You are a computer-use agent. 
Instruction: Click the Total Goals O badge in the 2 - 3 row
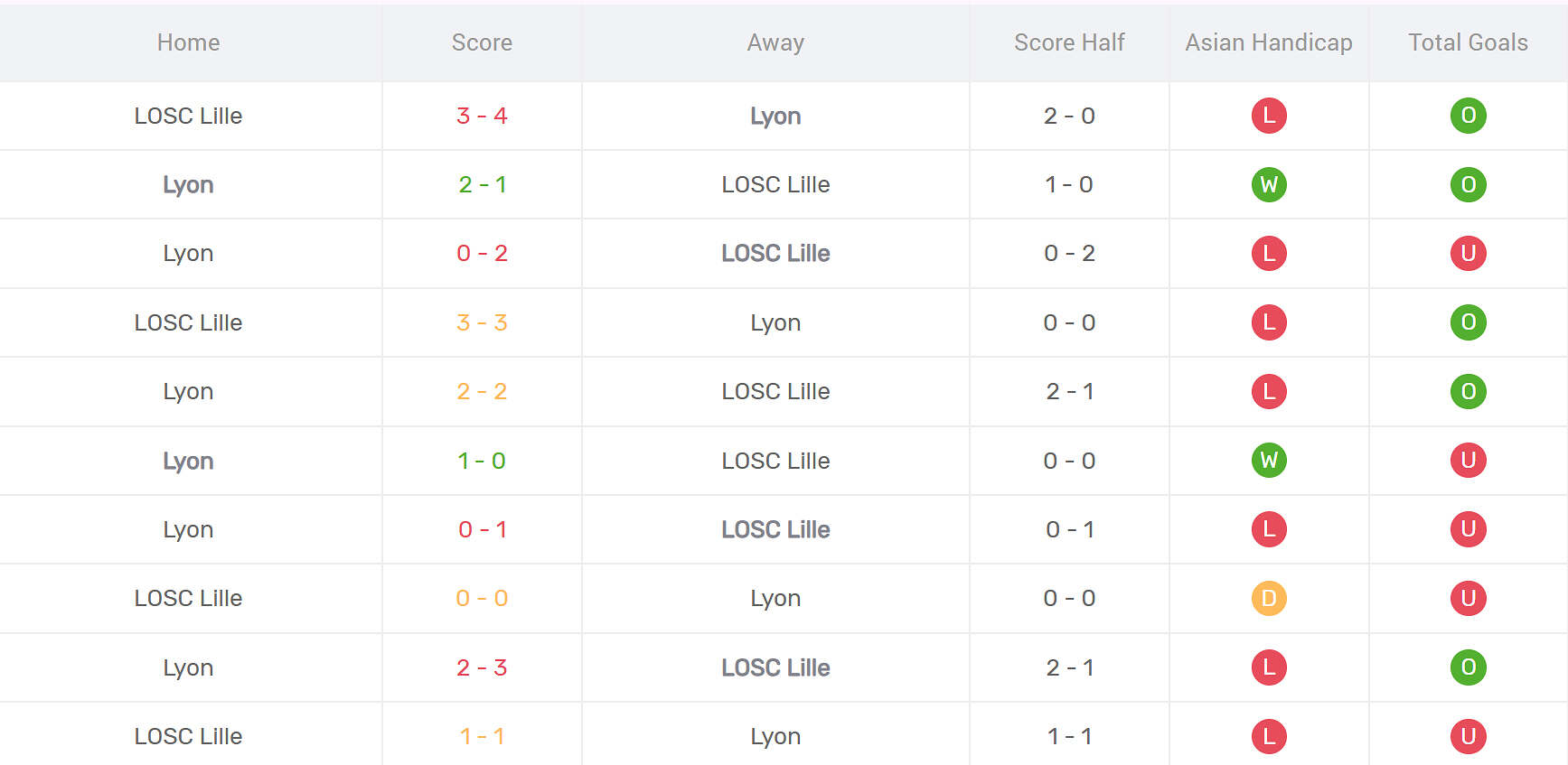1468,667
